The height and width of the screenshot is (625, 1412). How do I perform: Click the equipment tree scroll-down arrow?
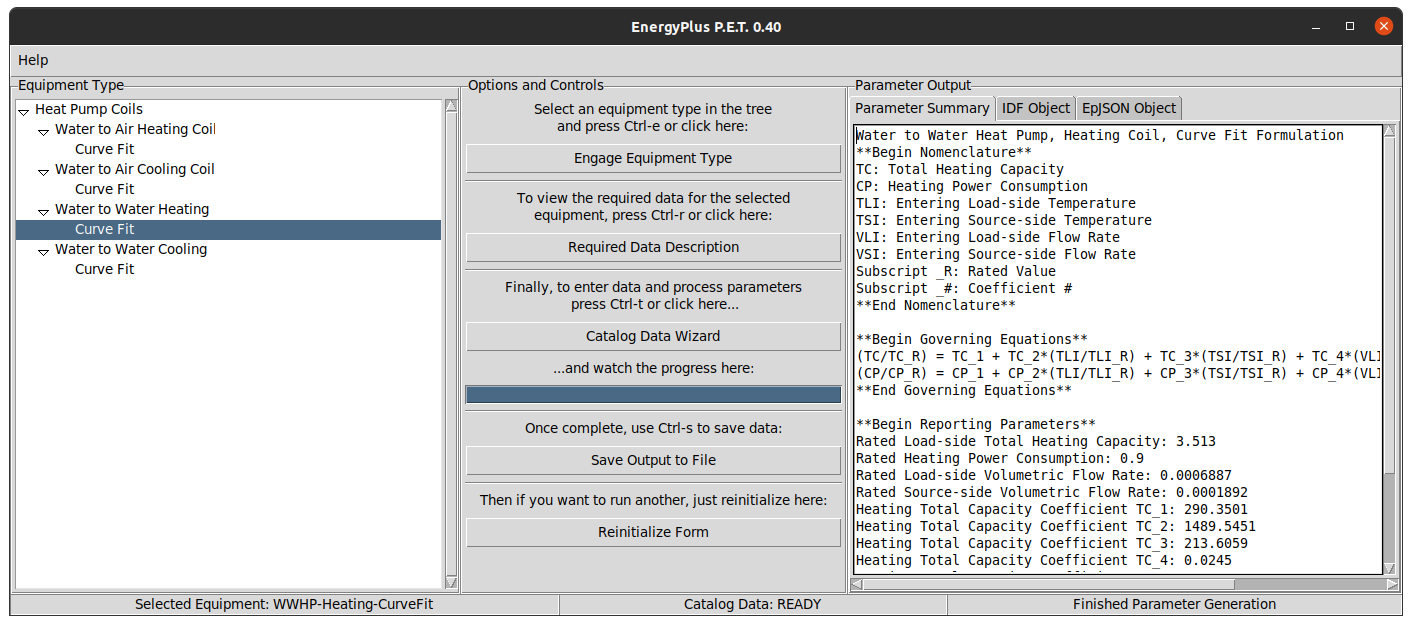[x=450, y=582]
